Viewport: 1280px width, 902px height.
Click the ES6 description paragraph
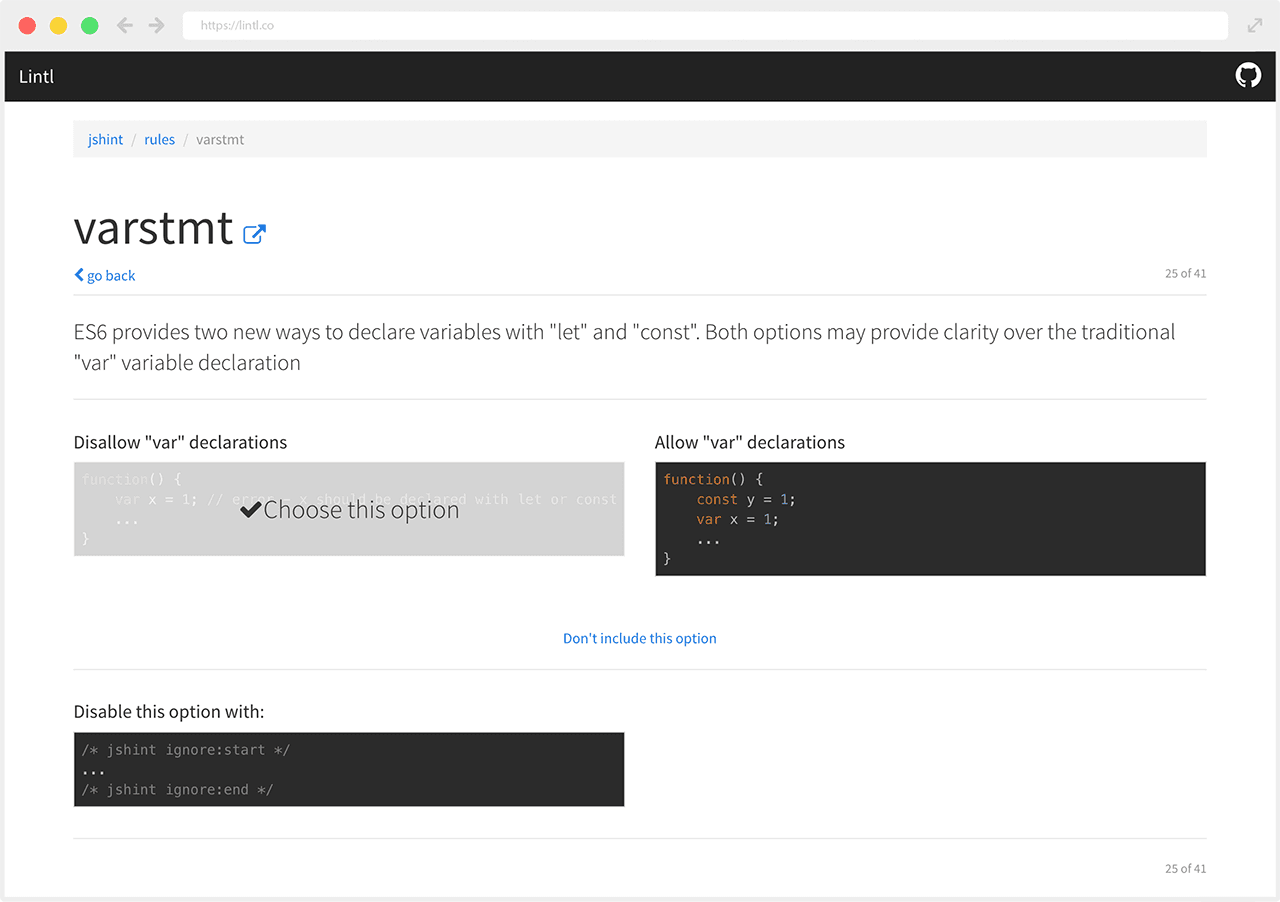pyautogui.click(x=625, y=347)
